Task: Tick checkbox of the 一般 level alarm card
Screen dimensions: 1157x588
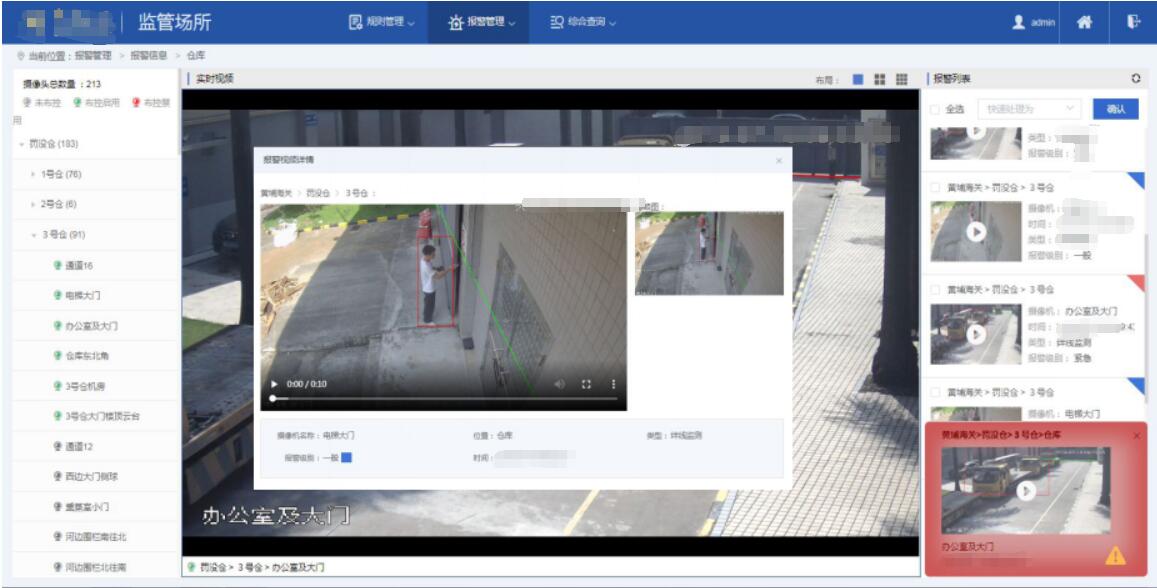Action: pos(935,187)
